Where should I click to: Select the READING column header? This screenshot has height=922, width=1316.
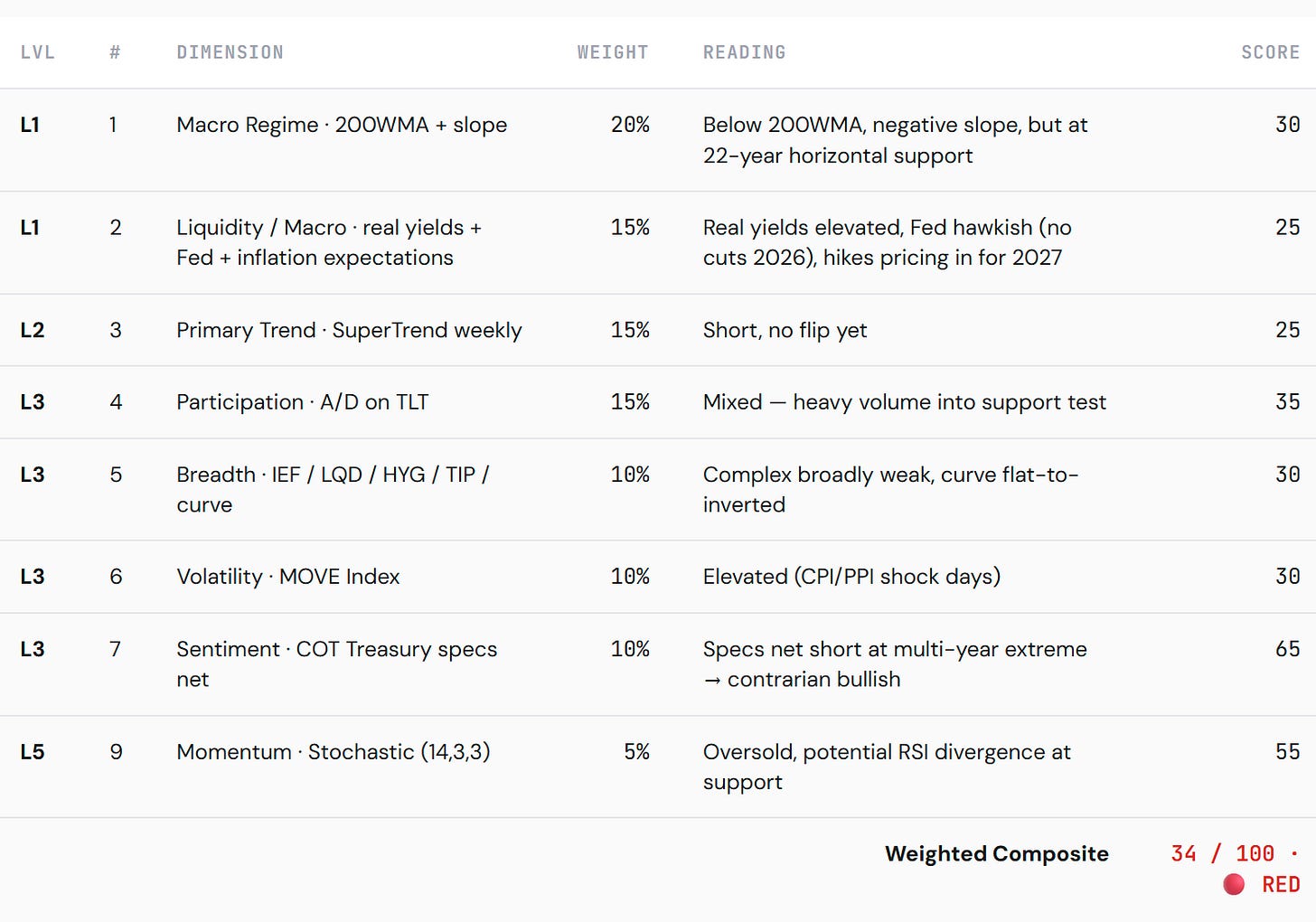tap(744, 52)
